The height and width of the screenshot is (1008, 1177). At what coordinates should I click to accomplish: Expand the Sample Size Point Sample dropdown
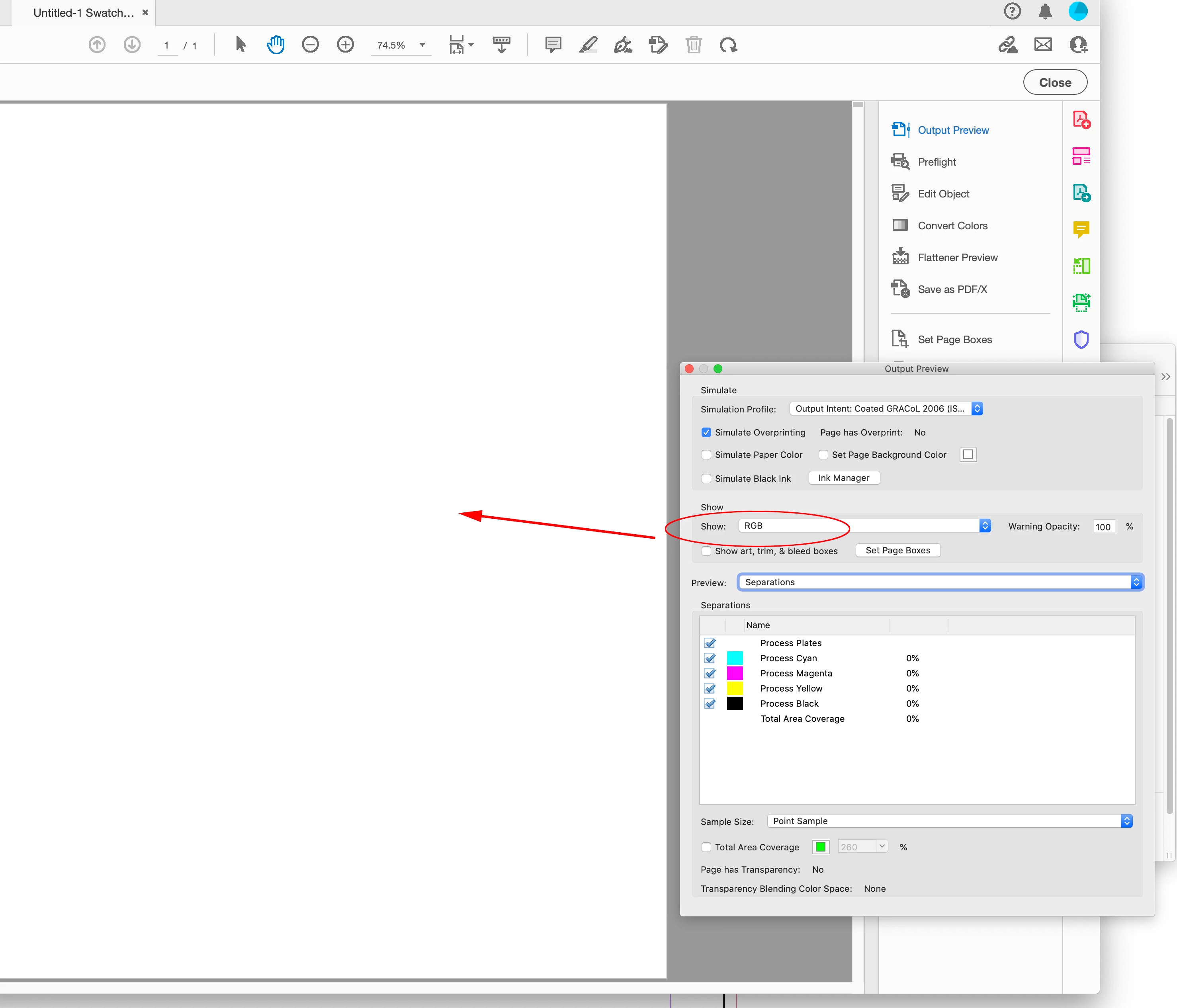coord(949,820)
